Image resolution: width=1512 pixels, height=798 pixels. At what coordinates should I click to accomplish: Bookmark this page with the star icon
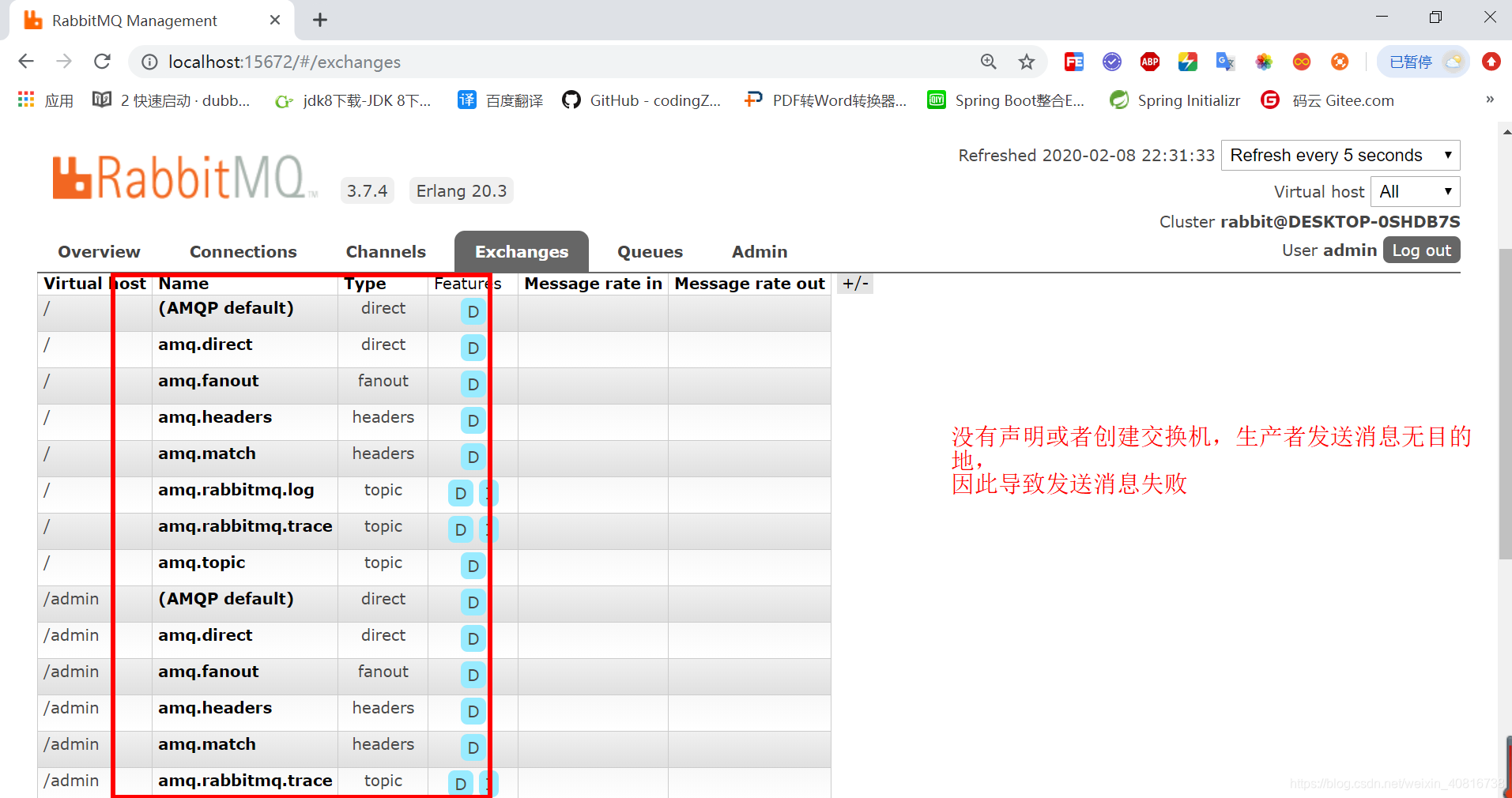[x=1026, y=62]
